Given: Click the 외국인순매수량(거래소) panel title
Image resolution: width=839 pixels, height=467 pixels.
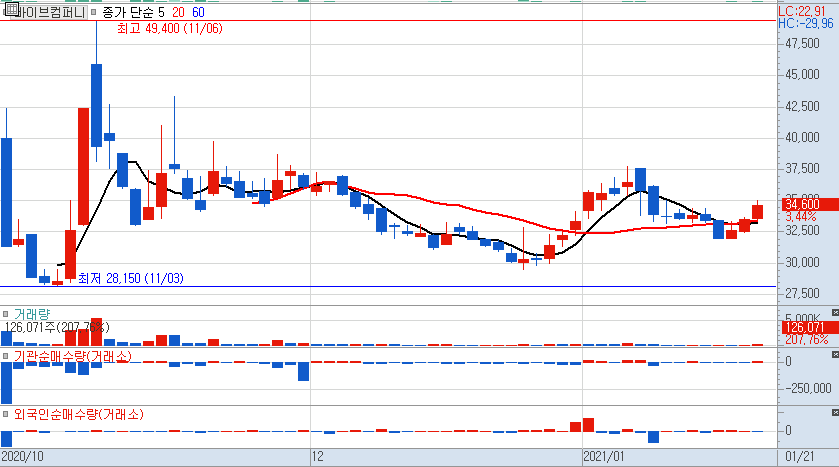Looking at the screenshot, I should pos(79,414).
